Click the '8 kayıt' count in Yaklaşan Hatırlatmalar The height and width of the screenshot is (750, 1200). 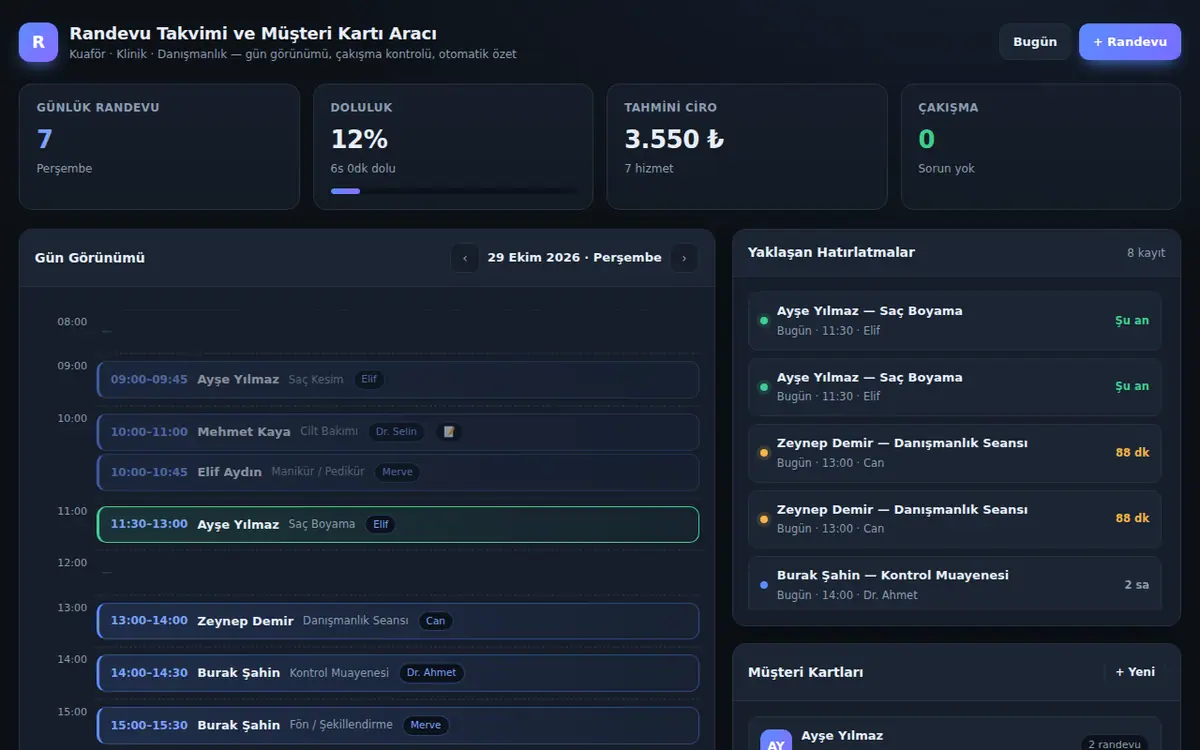[1146, 253]
